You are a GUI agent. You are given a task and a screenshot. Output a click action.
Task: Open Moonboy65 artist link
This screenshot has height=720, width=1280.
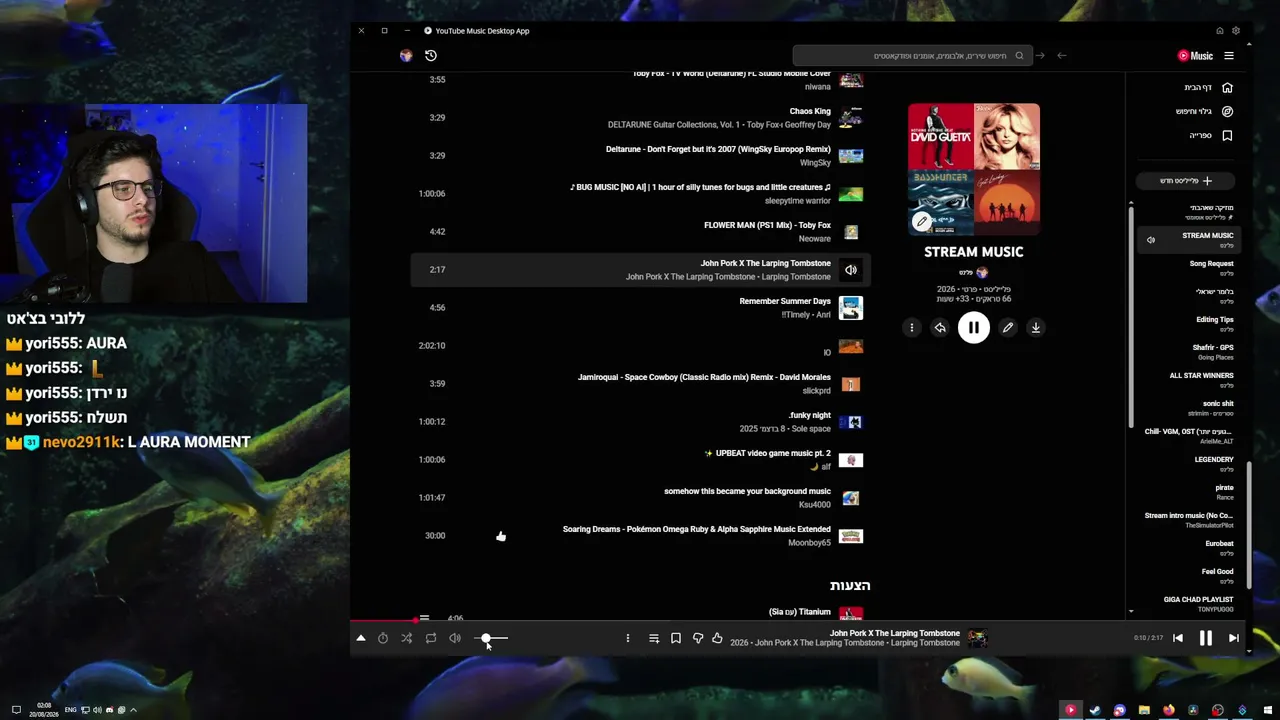pos(810,543)
